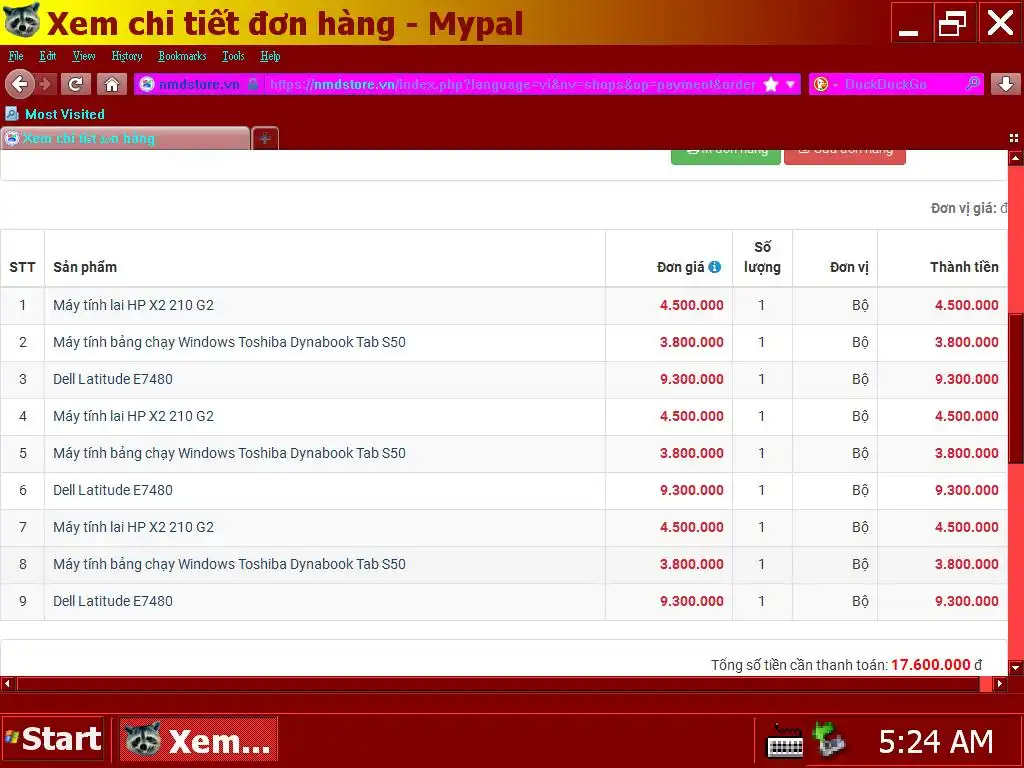The height and width of the screenshot is (768, 1024).
Task: Open the DuckDuckGo search engine selector
Action: coord(825,84)
